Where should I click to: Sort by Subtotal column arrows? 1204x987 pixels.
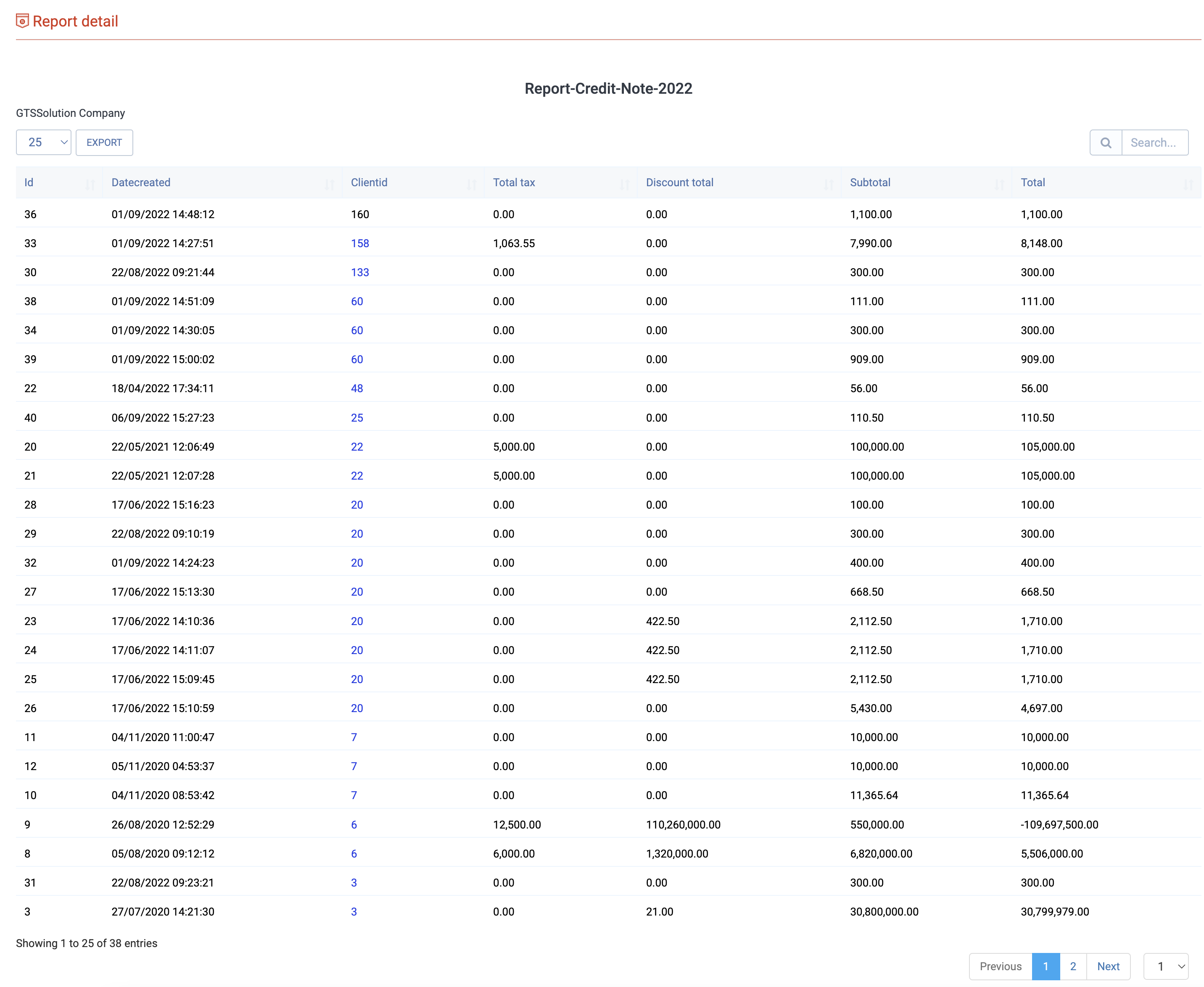click(999, 184)
